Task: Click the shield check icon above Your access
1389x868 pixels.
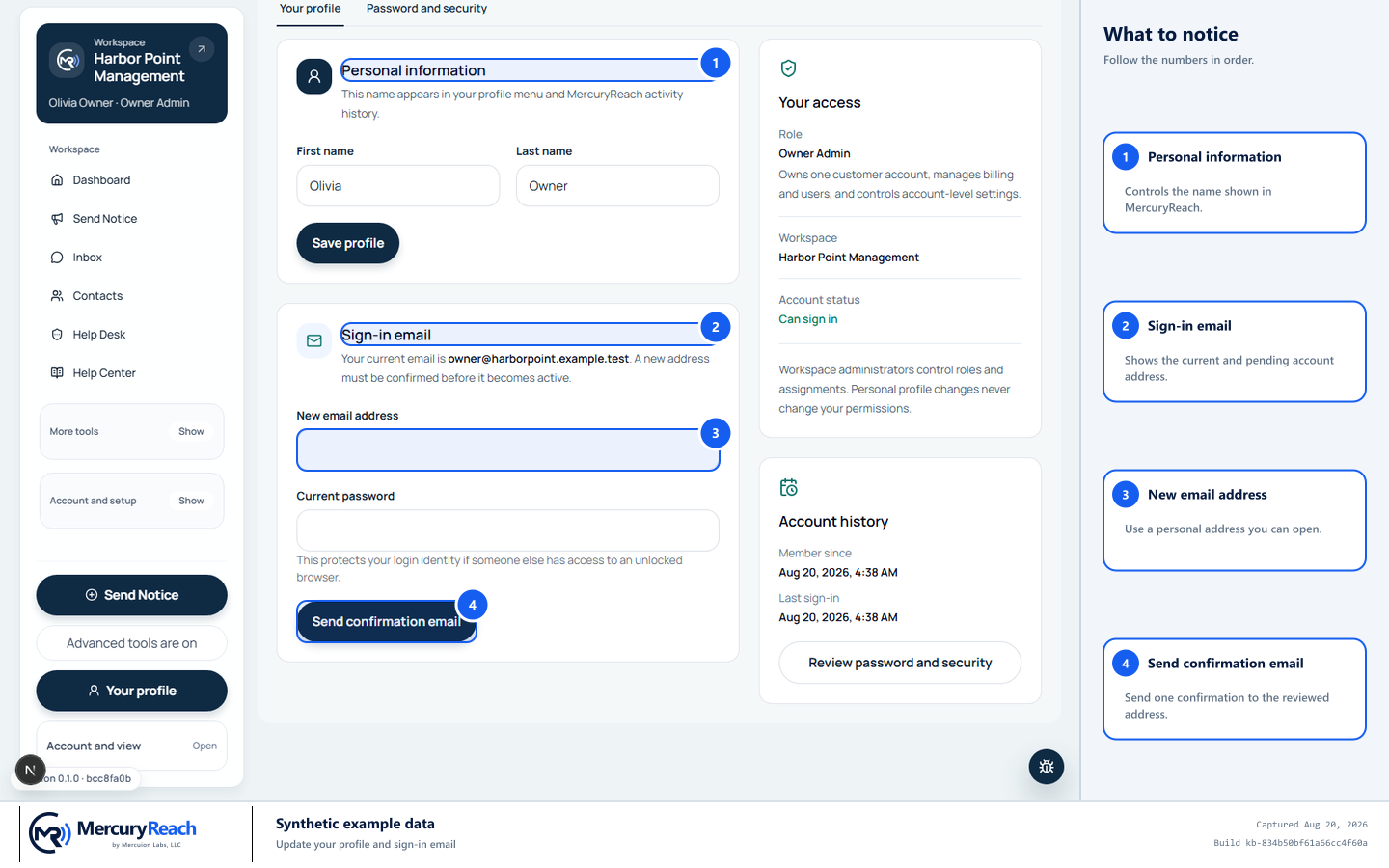Action: (788, 68)
